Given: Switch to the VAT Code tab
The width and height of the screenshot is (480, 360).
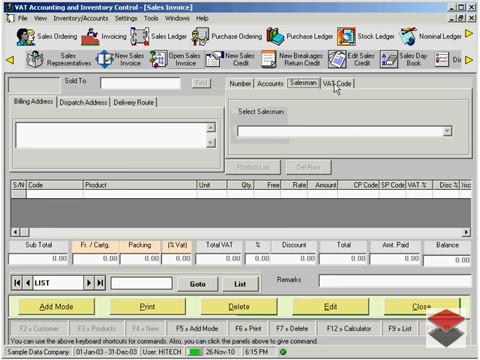Looking at the screenshot, I should pos(337,84).
